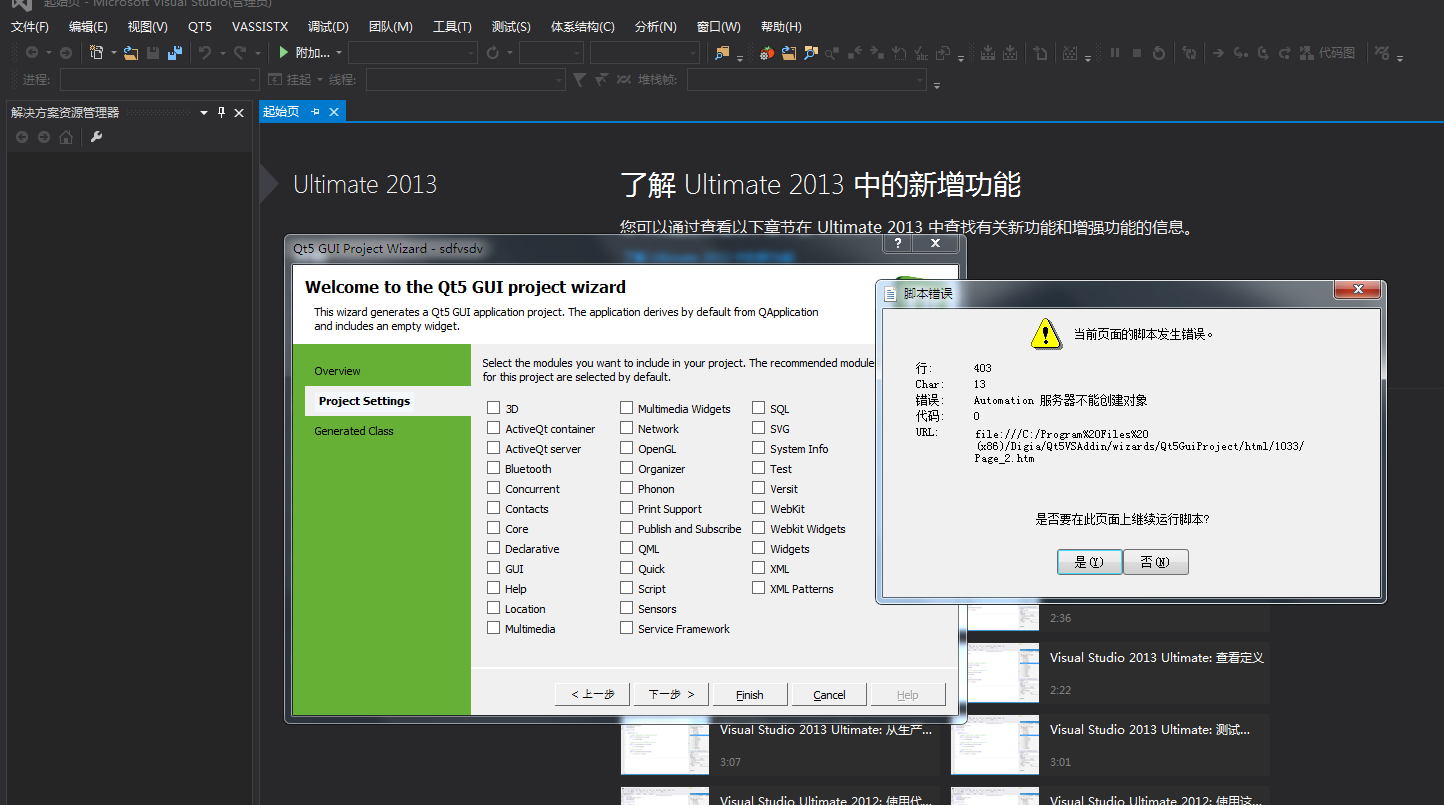The height and width of the screenshot is (805, 1444).
Task: Click the Navigate Backward arrow icon
Action: [32, 52]
